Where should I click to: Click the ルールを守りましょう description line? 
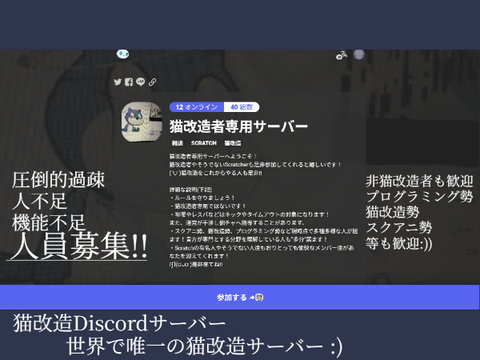[x=202, y=198]
